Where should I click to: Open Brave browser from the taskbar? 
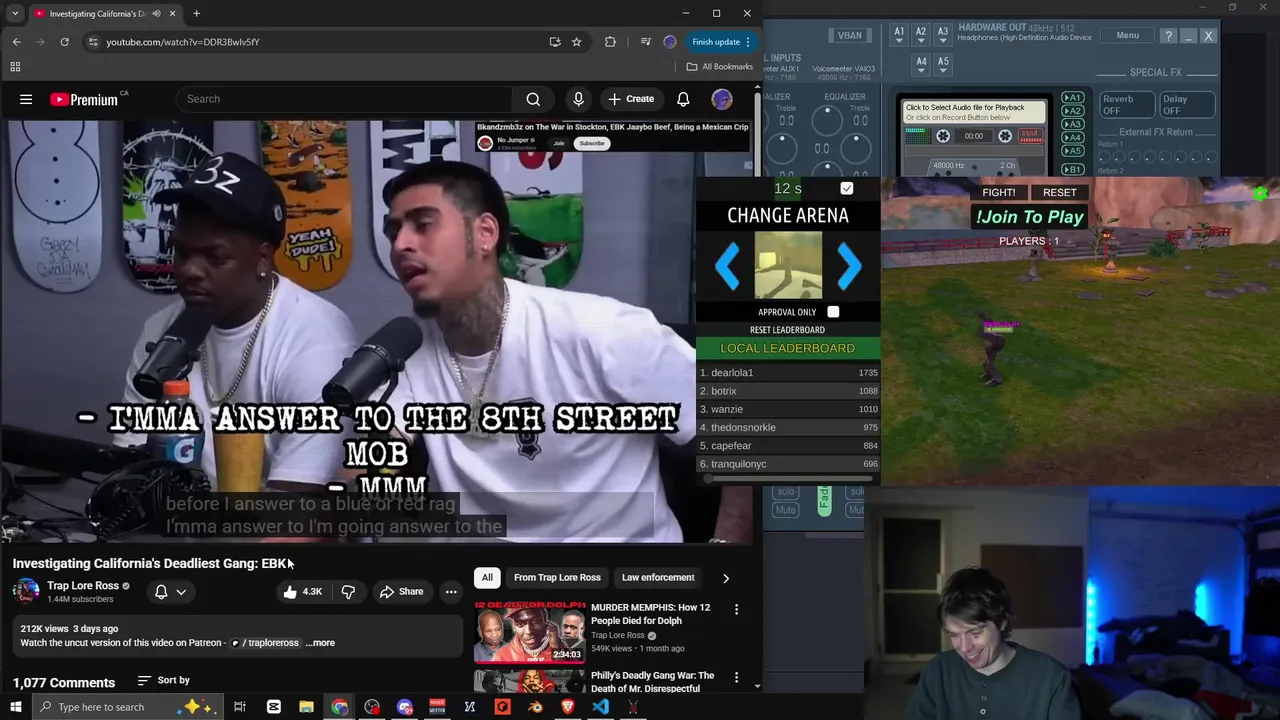click(567, 707)
